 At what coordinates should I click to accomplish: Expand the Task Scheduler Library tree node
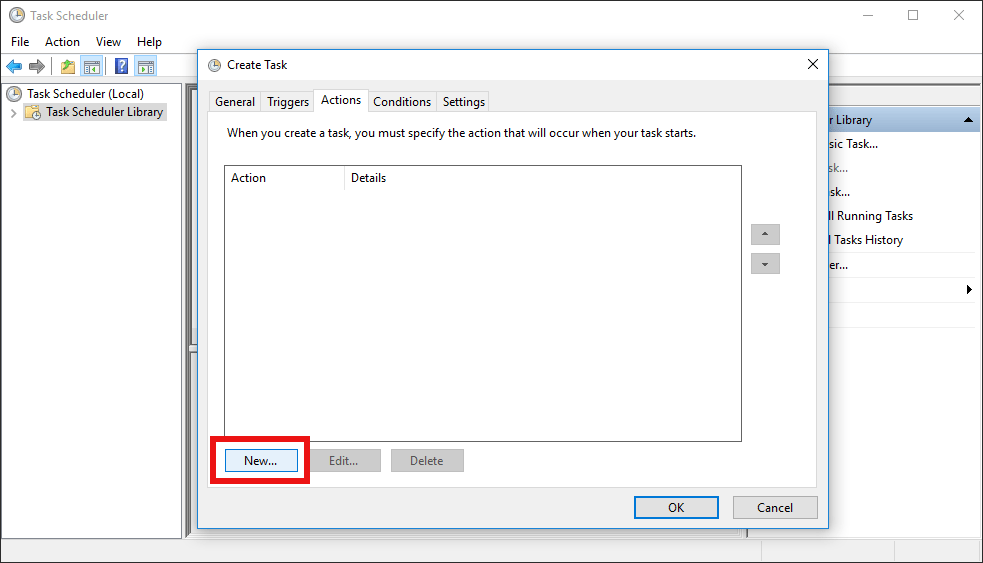(13, 113)
